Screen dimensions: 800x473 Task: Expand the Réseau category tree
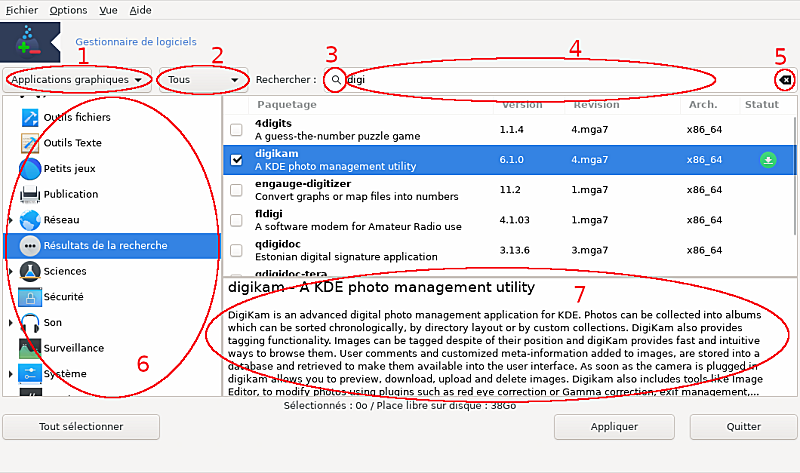click(11, 220)
